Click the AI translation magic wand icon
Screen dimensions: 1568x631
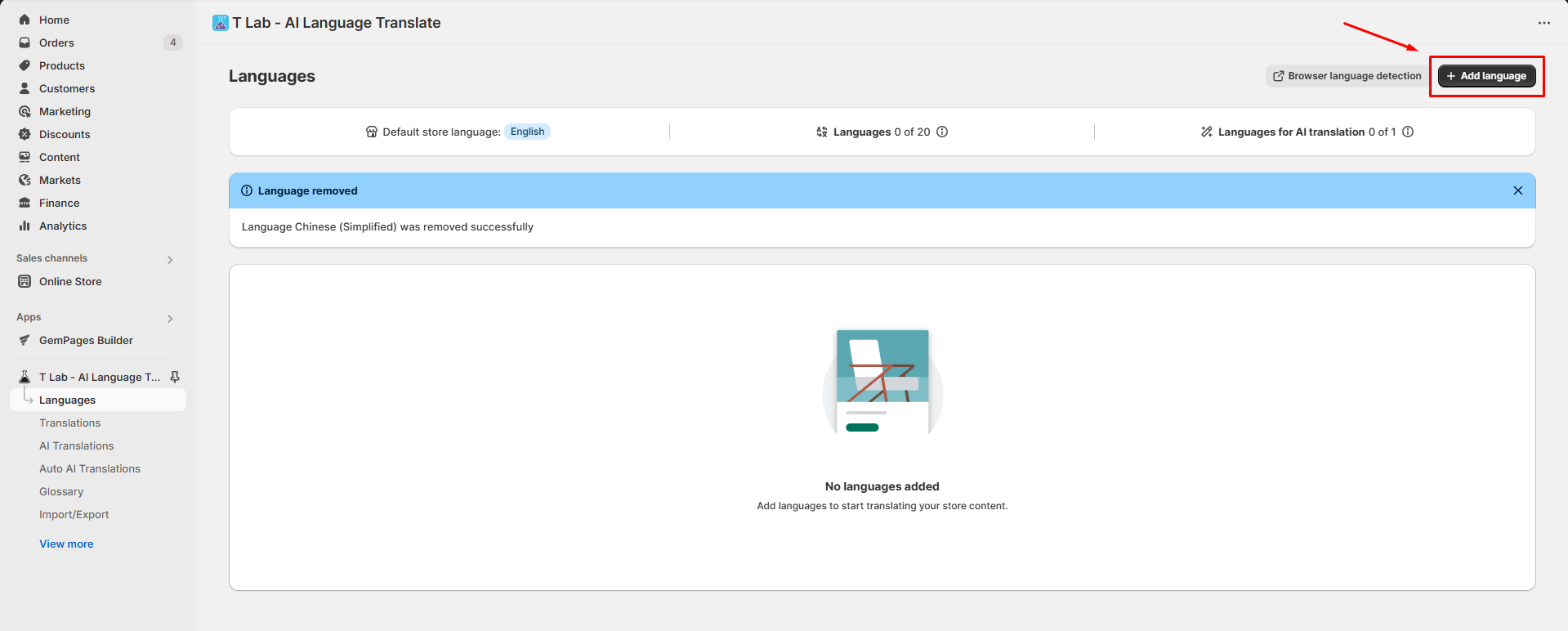click(1207, 132)
